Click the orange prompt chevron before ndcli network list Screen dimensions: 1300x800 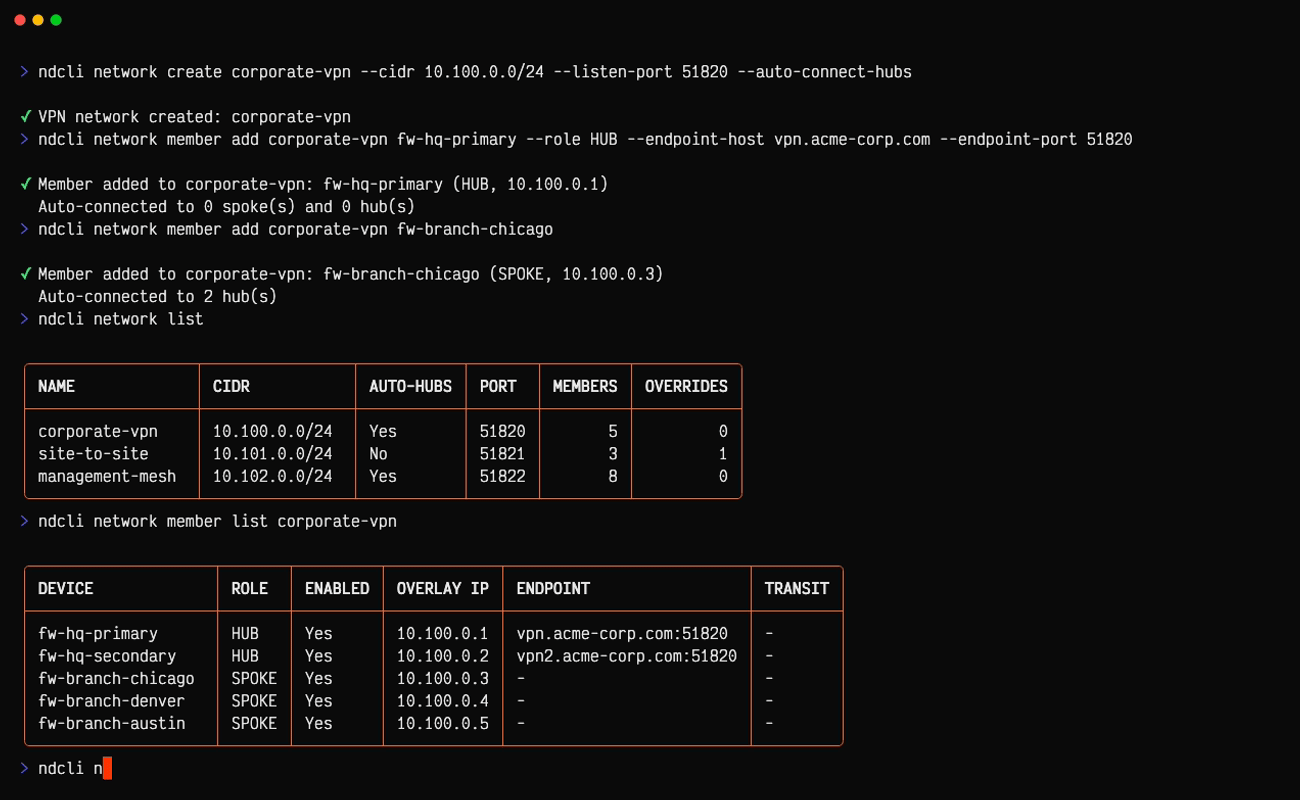[x=25, y=319]
